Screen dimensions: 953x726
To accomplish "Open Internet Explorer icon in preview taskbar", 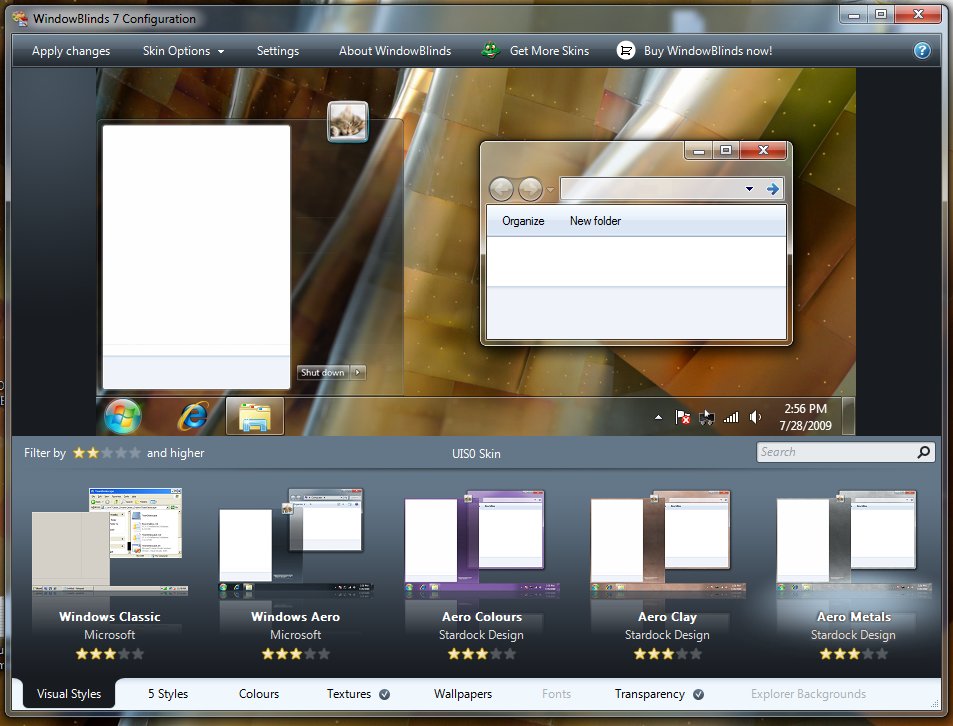I will pyautogui.click(x=193, y=417).
